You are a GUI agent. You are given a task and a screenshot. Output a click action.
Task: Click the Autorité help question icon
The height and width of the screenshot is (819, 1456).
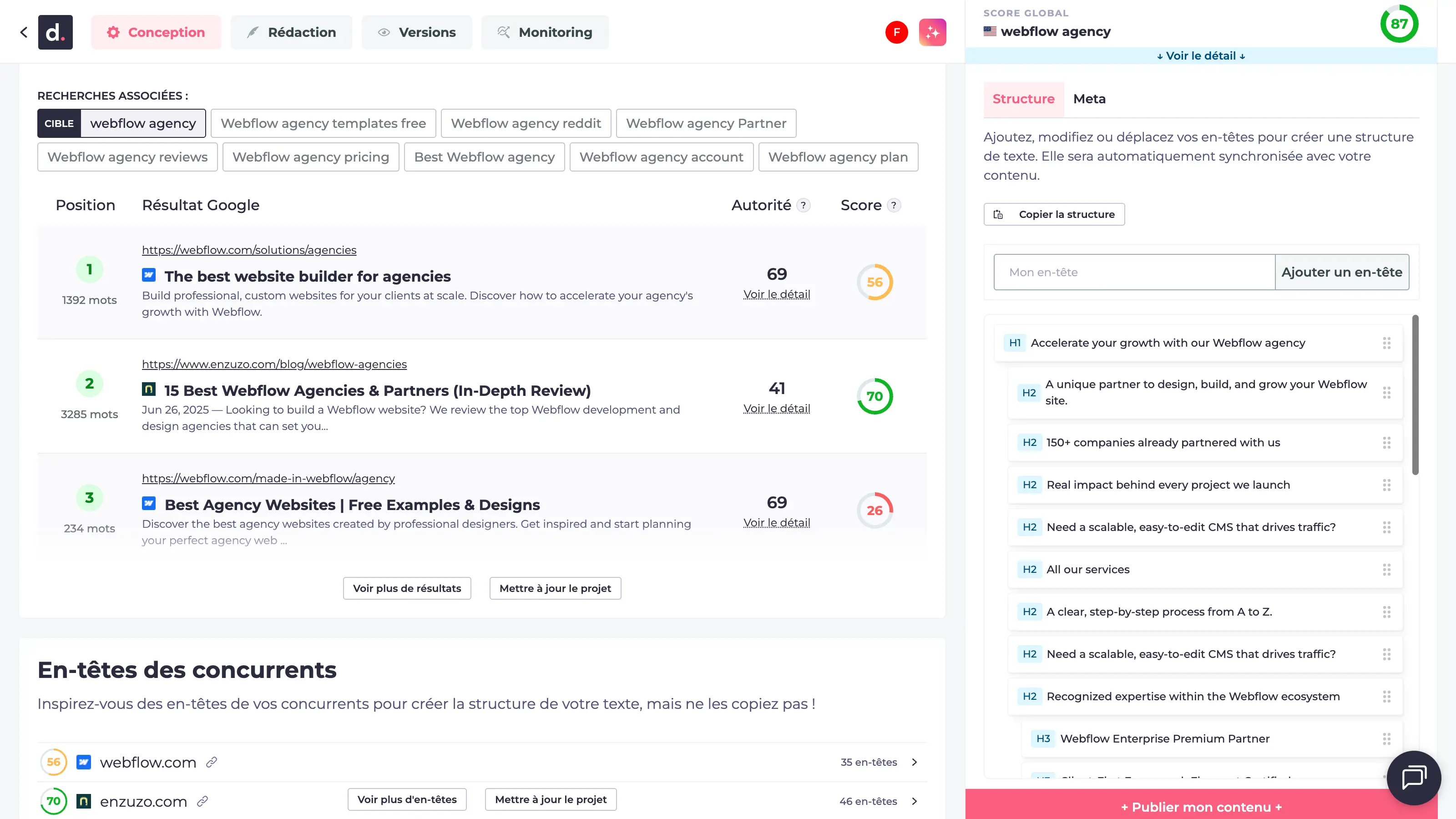(803, 205)
